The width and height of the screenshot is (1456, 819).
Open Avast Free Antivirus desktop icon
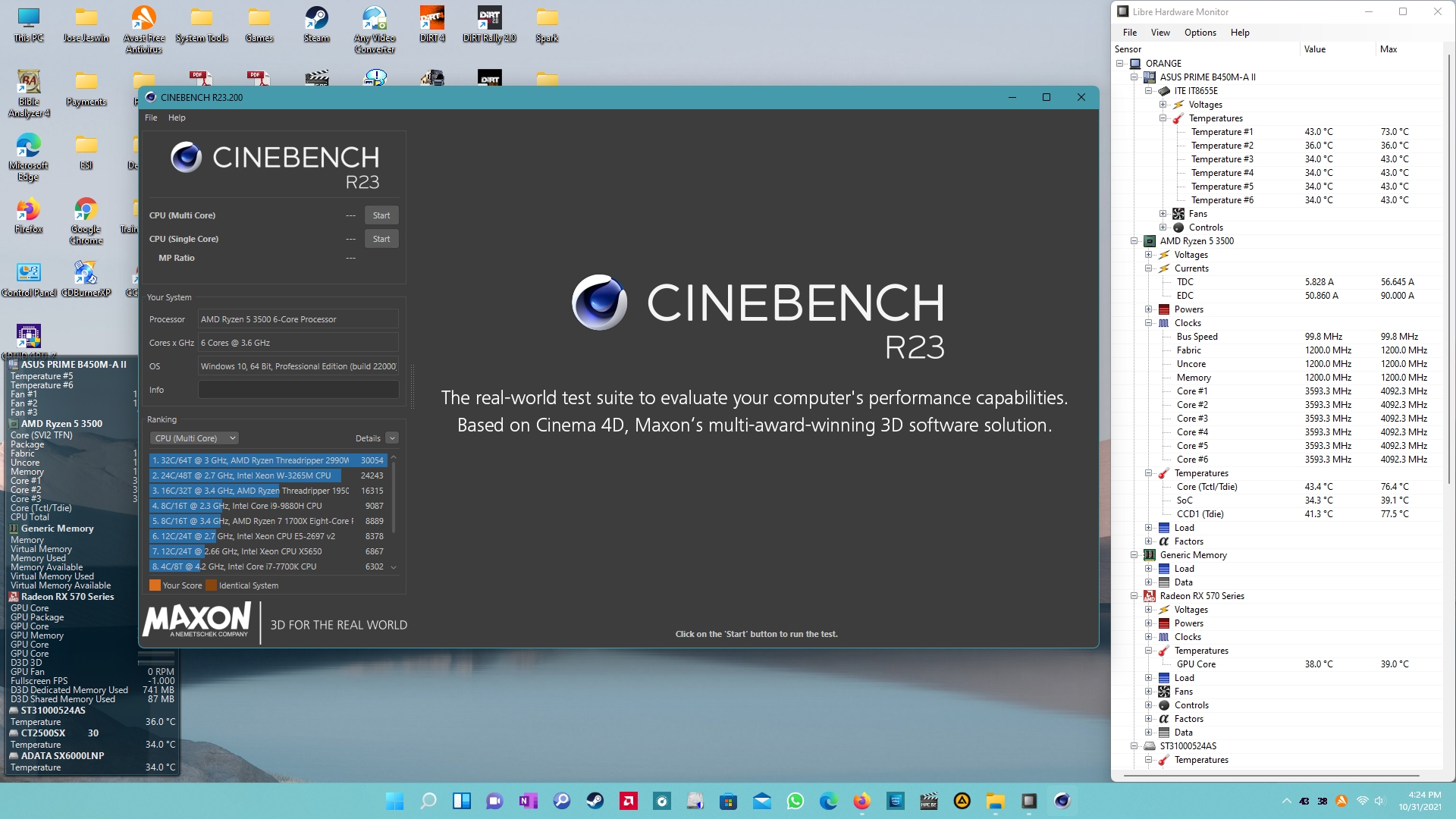[x=143, y=30]
